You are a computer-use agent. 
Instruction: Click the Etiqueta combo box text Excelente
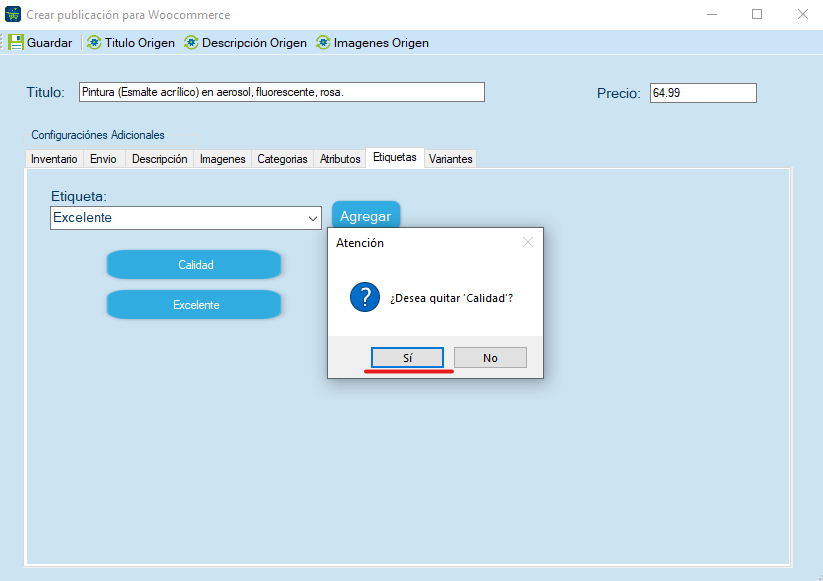[x=82, y=218]
